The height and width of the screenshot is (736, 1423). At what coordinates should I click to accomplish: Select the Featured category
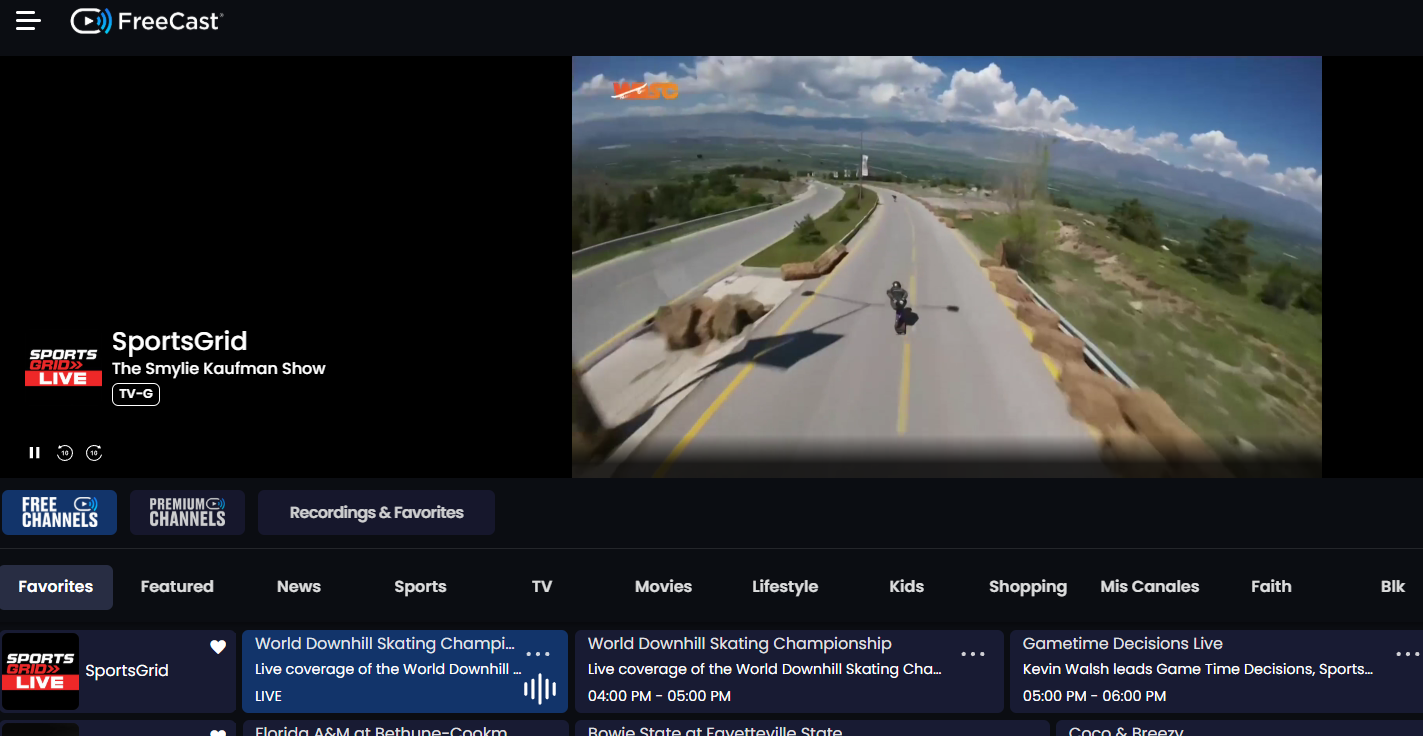[x=177, y=587]
